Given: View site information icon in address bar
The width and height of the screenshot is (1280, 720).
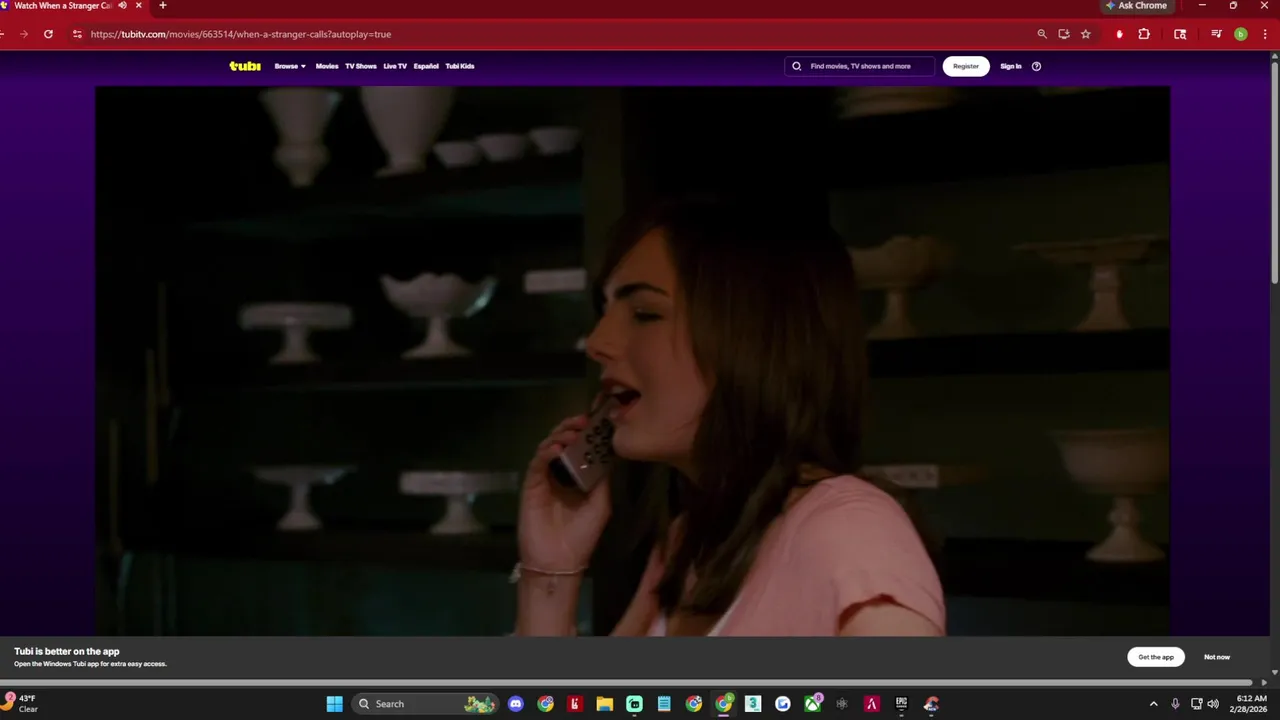Looking at the screenshot, I should (77, 34).
